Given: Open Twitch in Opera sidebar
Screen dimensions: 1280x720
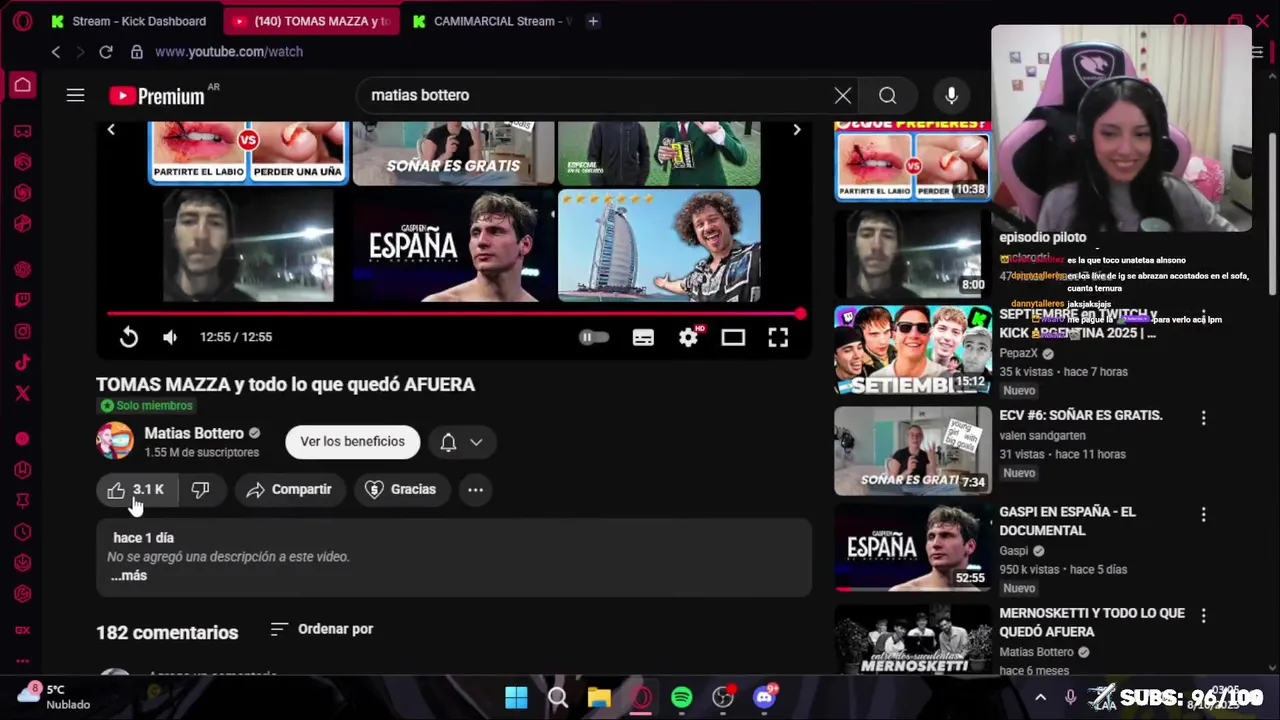Looking at the screenshot, I should (22, 300).
